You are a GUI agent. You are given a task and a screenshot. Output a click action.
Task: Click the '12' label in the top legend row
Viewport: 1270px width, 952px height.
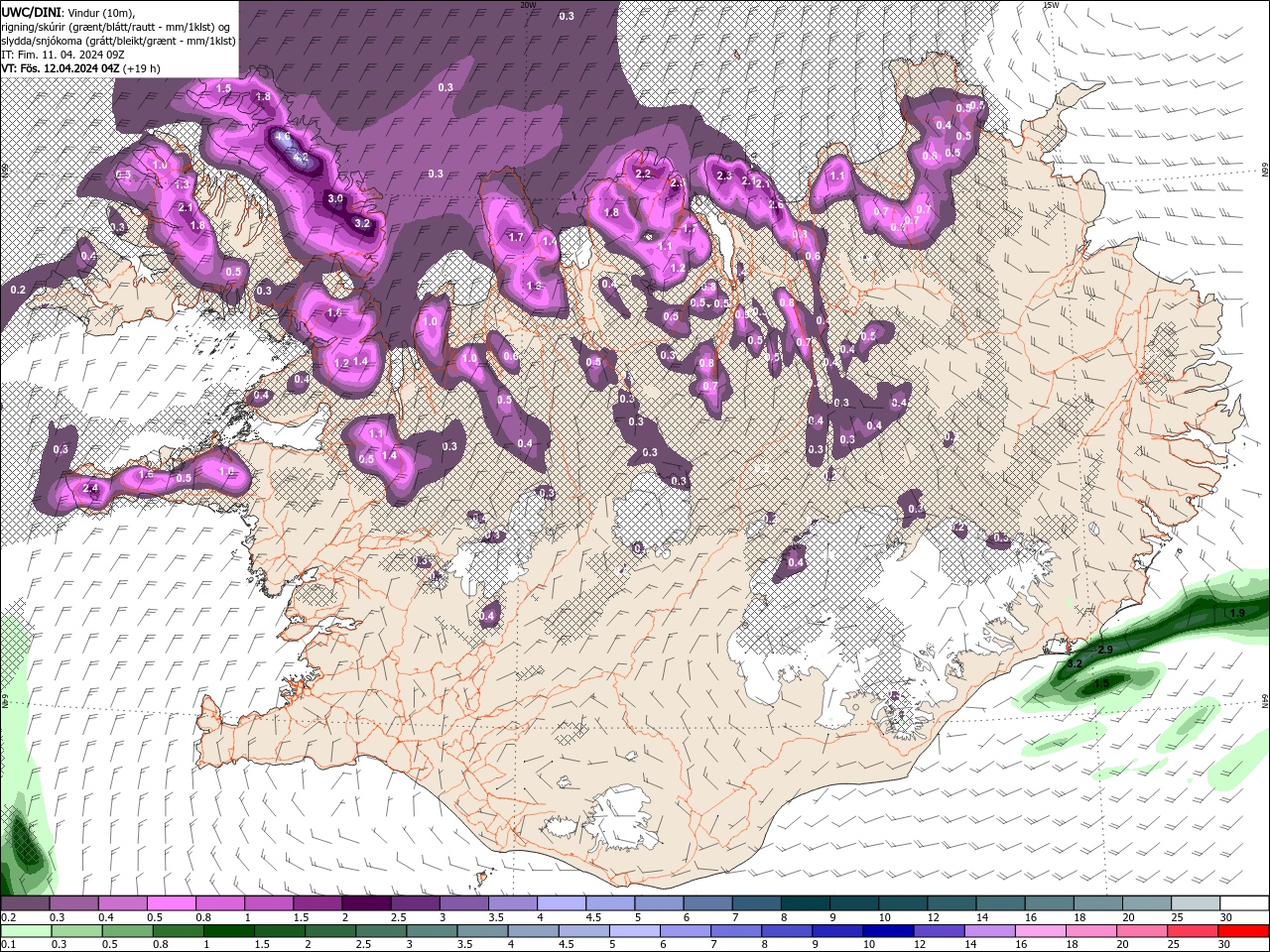pyautogui.click(x=932, y=917)
